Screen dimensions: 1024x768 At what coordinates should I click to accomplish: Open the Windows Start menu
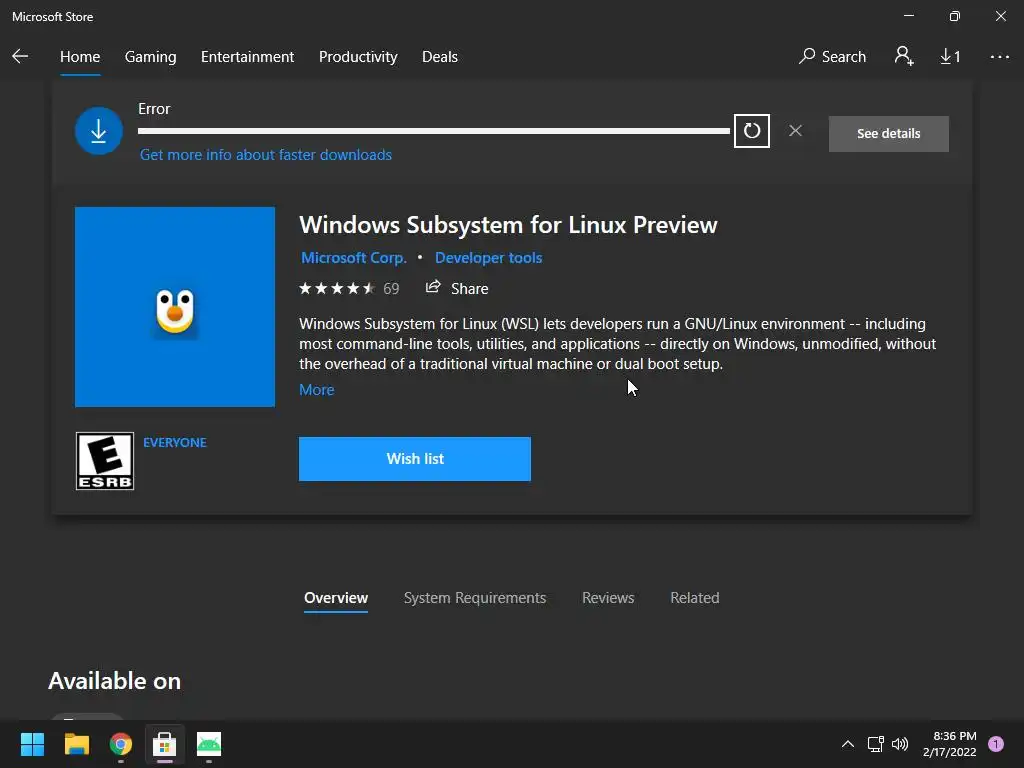[x=32, y=744]
